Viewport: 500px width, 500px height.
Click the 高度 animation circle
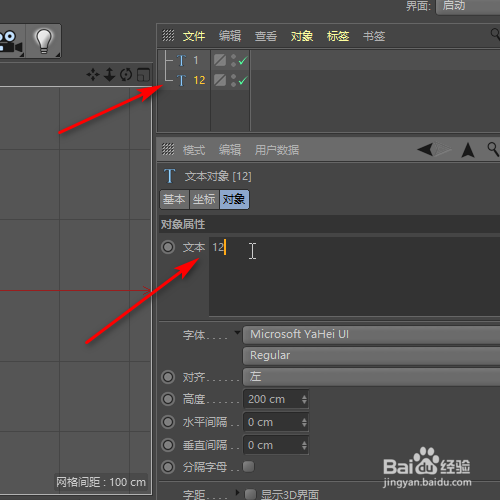pyautogui.click(x=168, y=399)
